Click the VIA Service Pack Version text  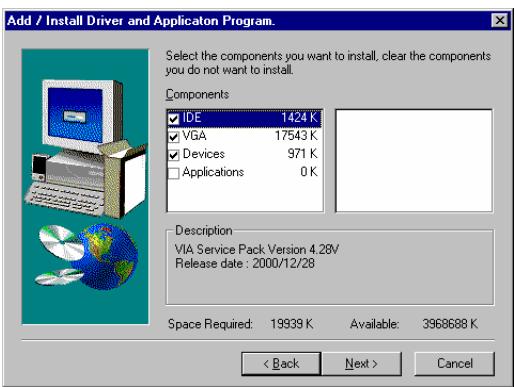257,249
